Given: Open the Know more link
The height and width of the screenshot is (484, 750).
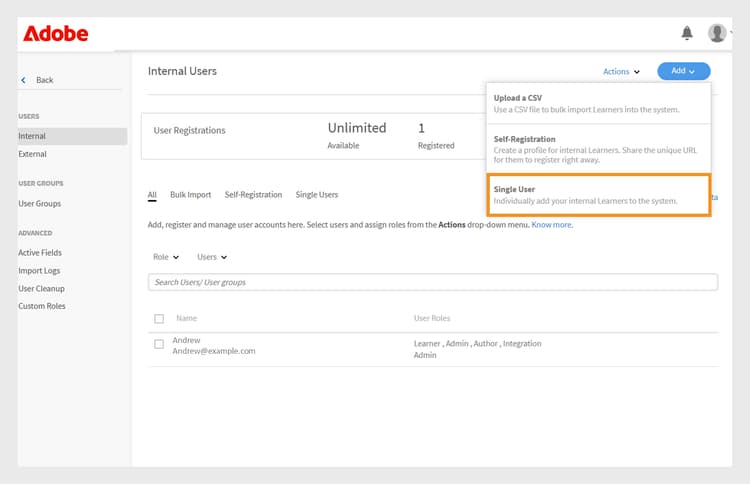Looking at the screenshot, I should coord(551,225).
